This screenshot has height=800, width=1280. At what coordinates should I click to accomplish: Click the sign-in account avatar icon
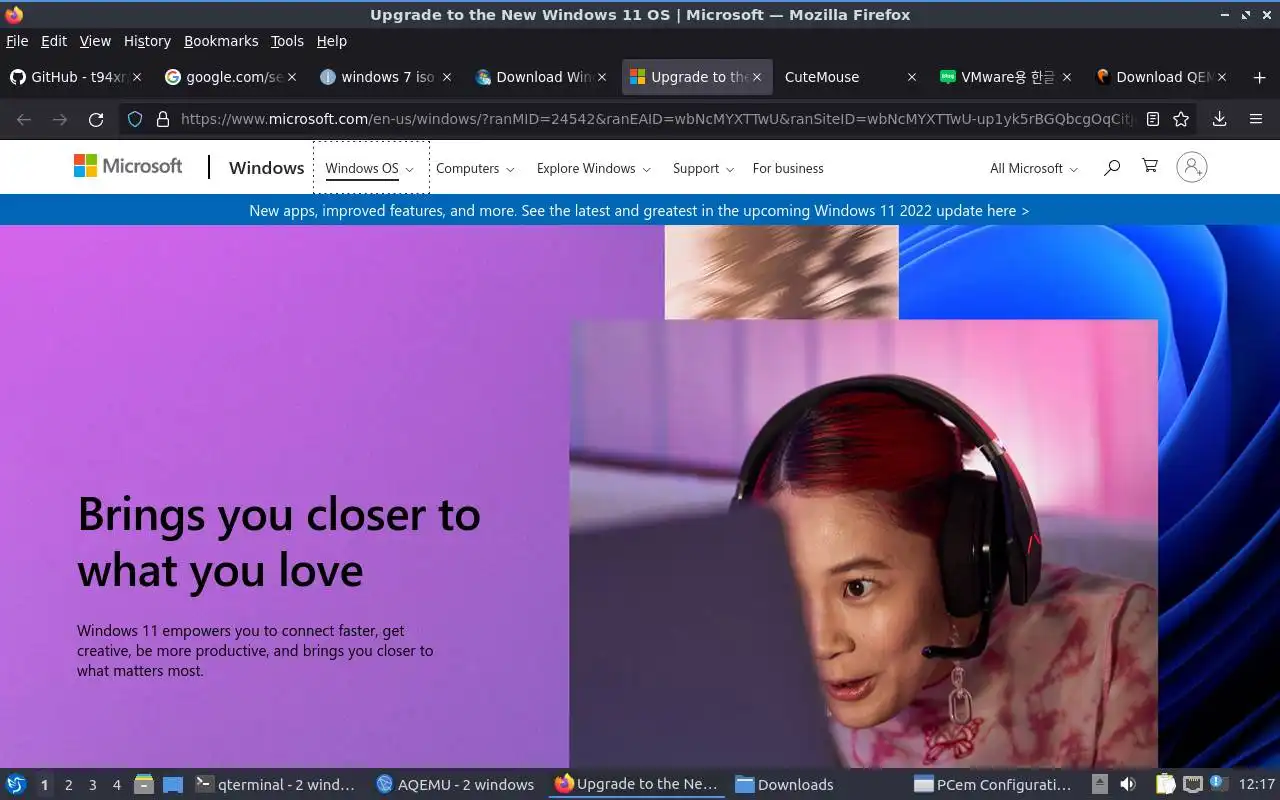click(1192, 167)
